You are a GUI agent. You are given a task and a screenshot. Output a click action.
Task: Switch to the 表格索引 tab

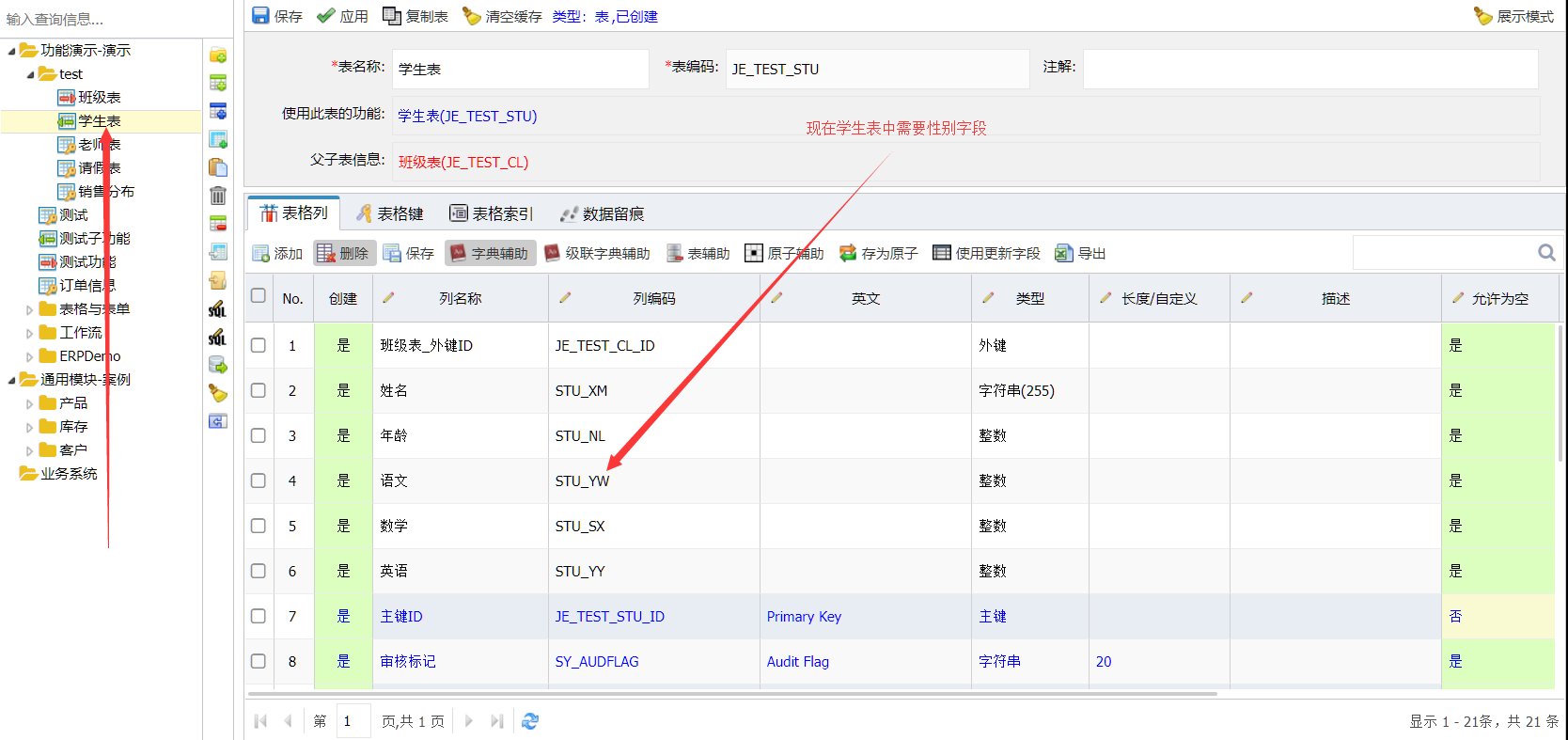tap(491, 213)
